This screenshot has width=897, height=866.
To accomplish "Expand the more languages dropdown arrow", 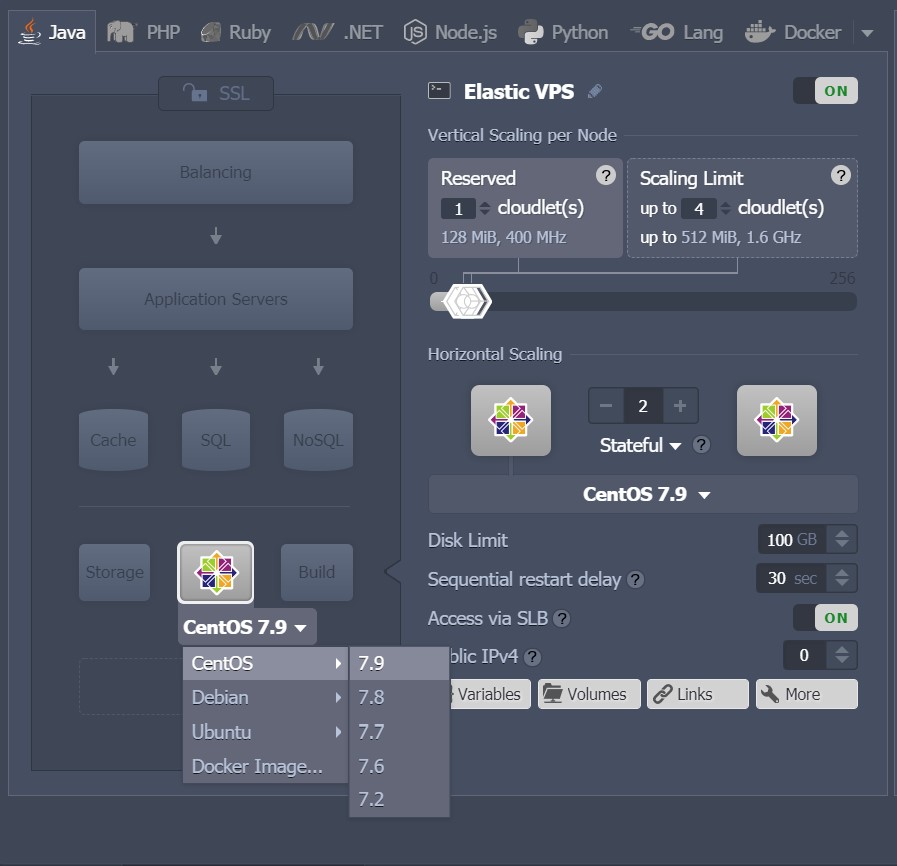I will point(867,33).
